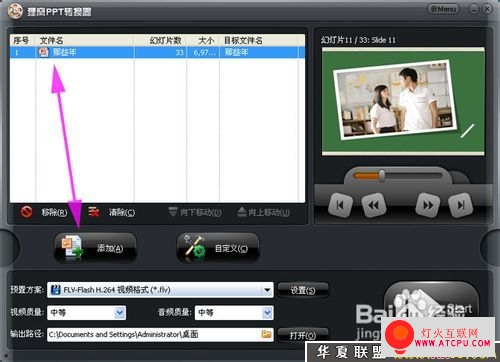Click the clear list (清除) icon
Screen dimensions: 500x362
click(x=94, y=212)
